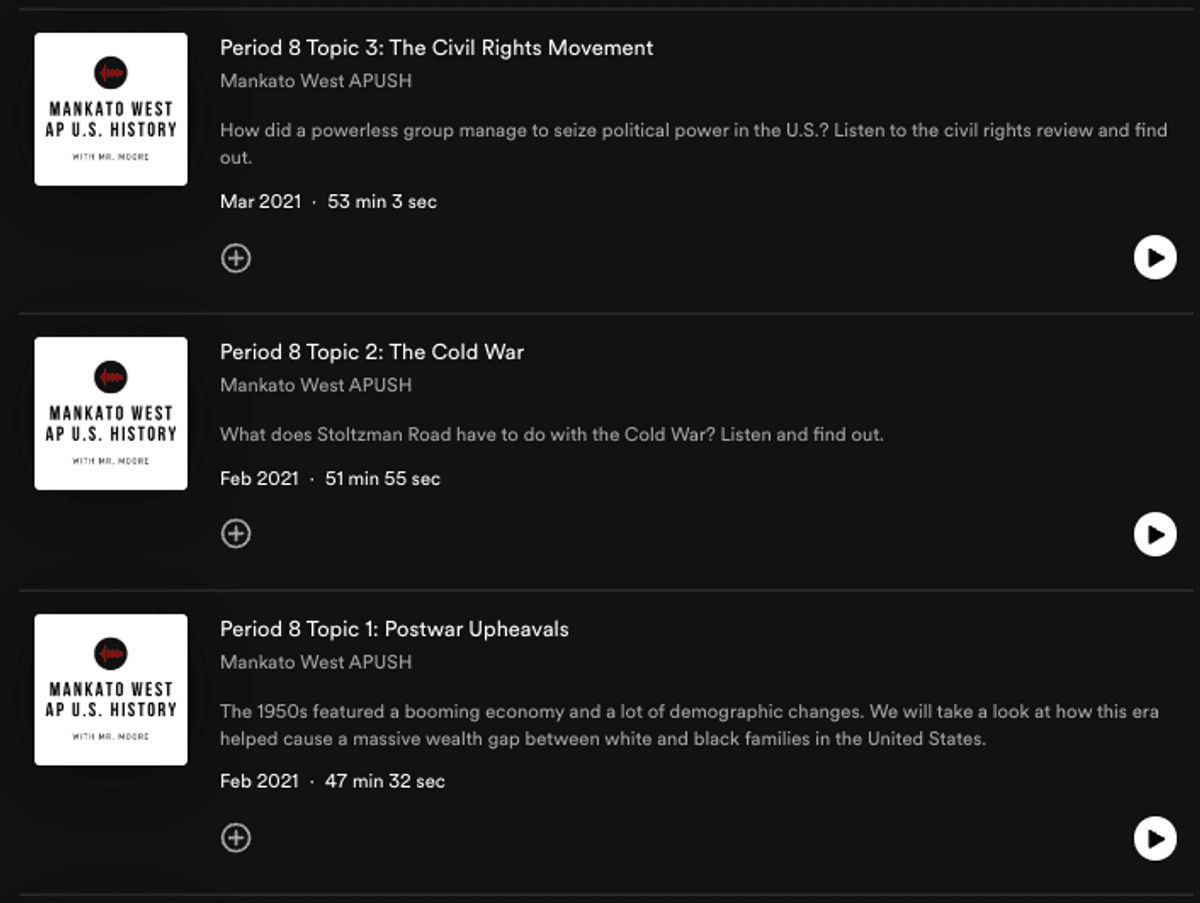Visit Mankato West APUSH under Cold War episode
1200x903 pixels.
[x=315, y=385]
